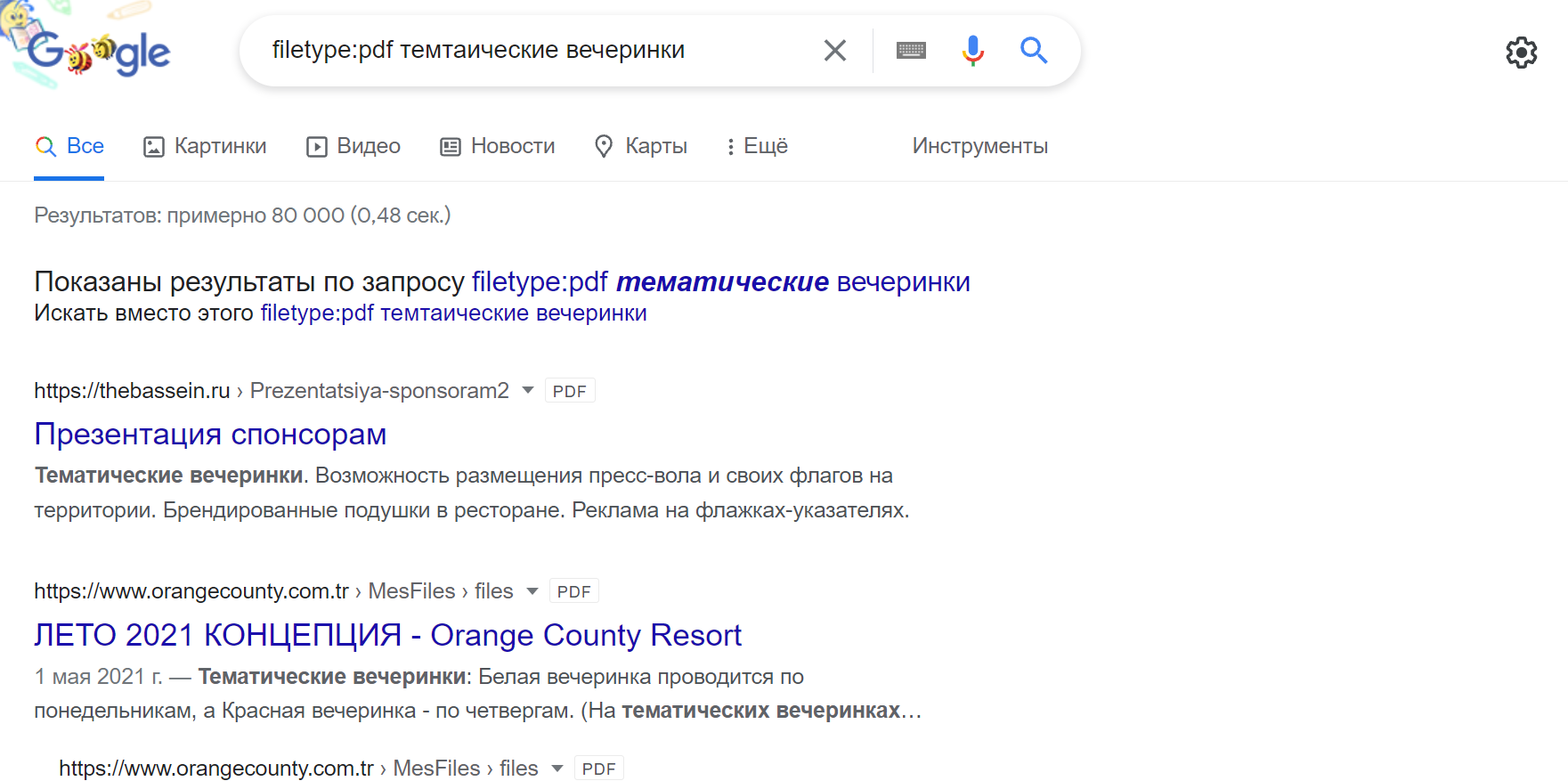The image size is (1568, 781).
Task: Expand options arrow for first orangecounty result
Action: tap(532, 590)
